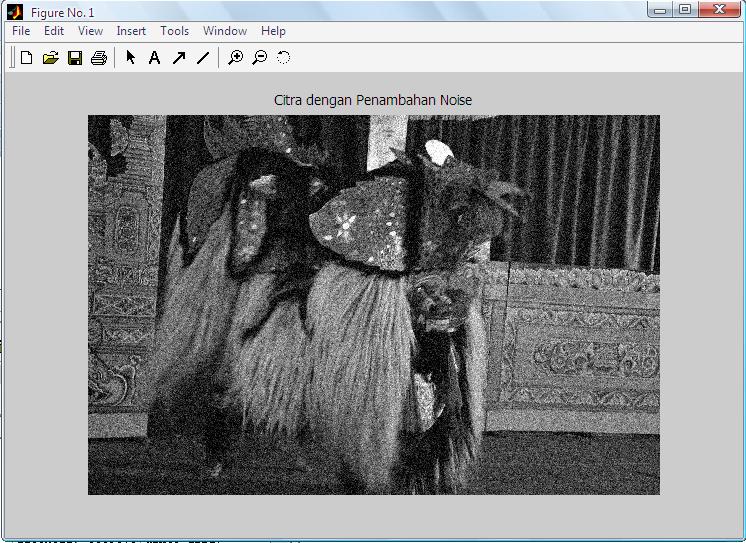Open the View menu
Image resolution: width=746 pixels, height=543 pixels.
tap(90, 31)
